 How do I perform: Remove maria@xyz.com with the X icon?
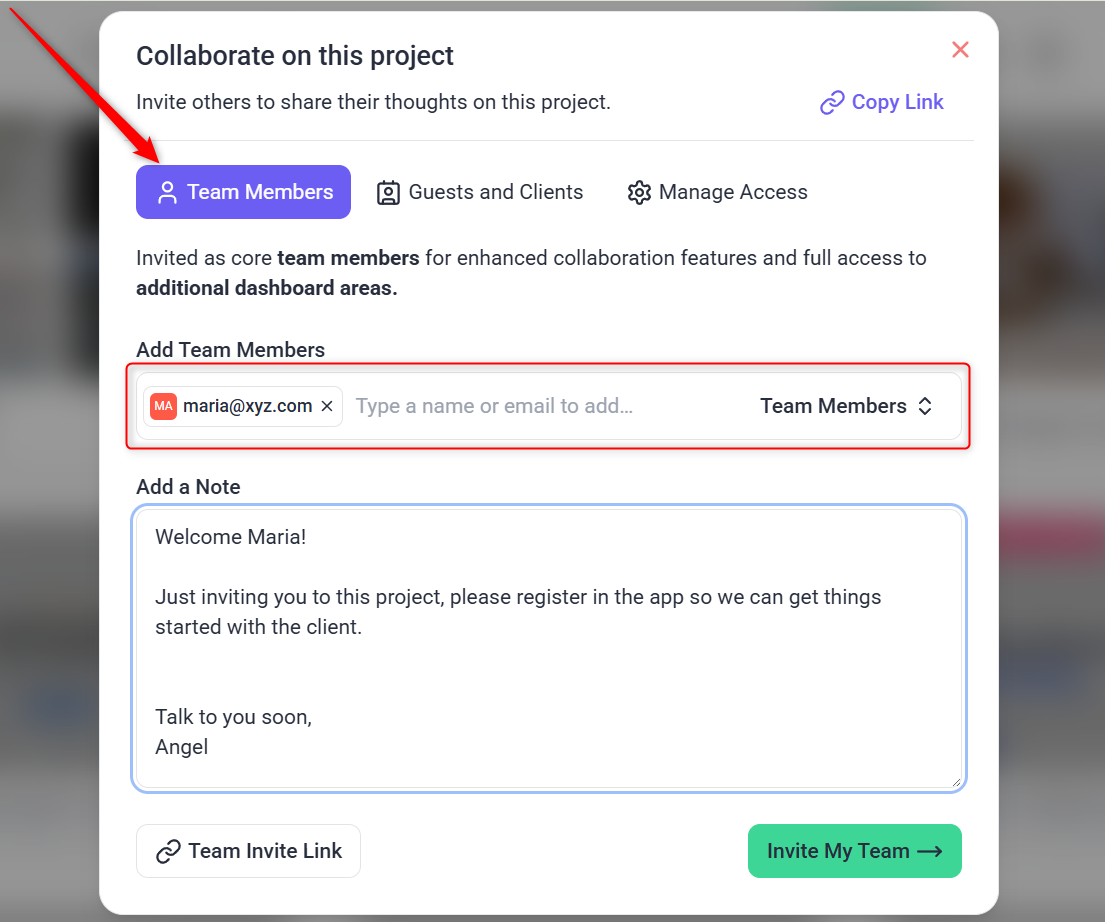327,407
